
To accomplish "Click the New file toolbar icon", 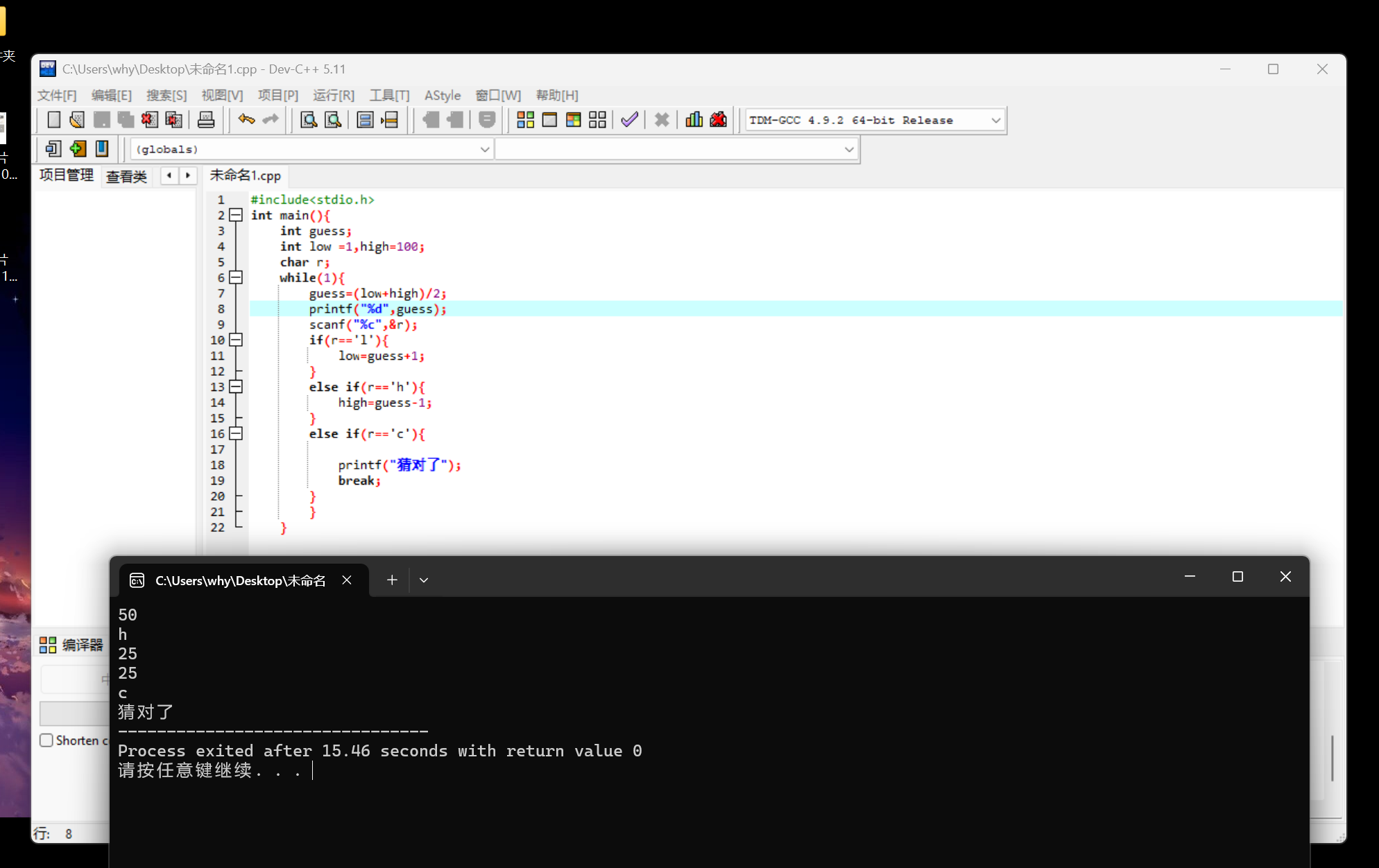I will tap(53, 120).
